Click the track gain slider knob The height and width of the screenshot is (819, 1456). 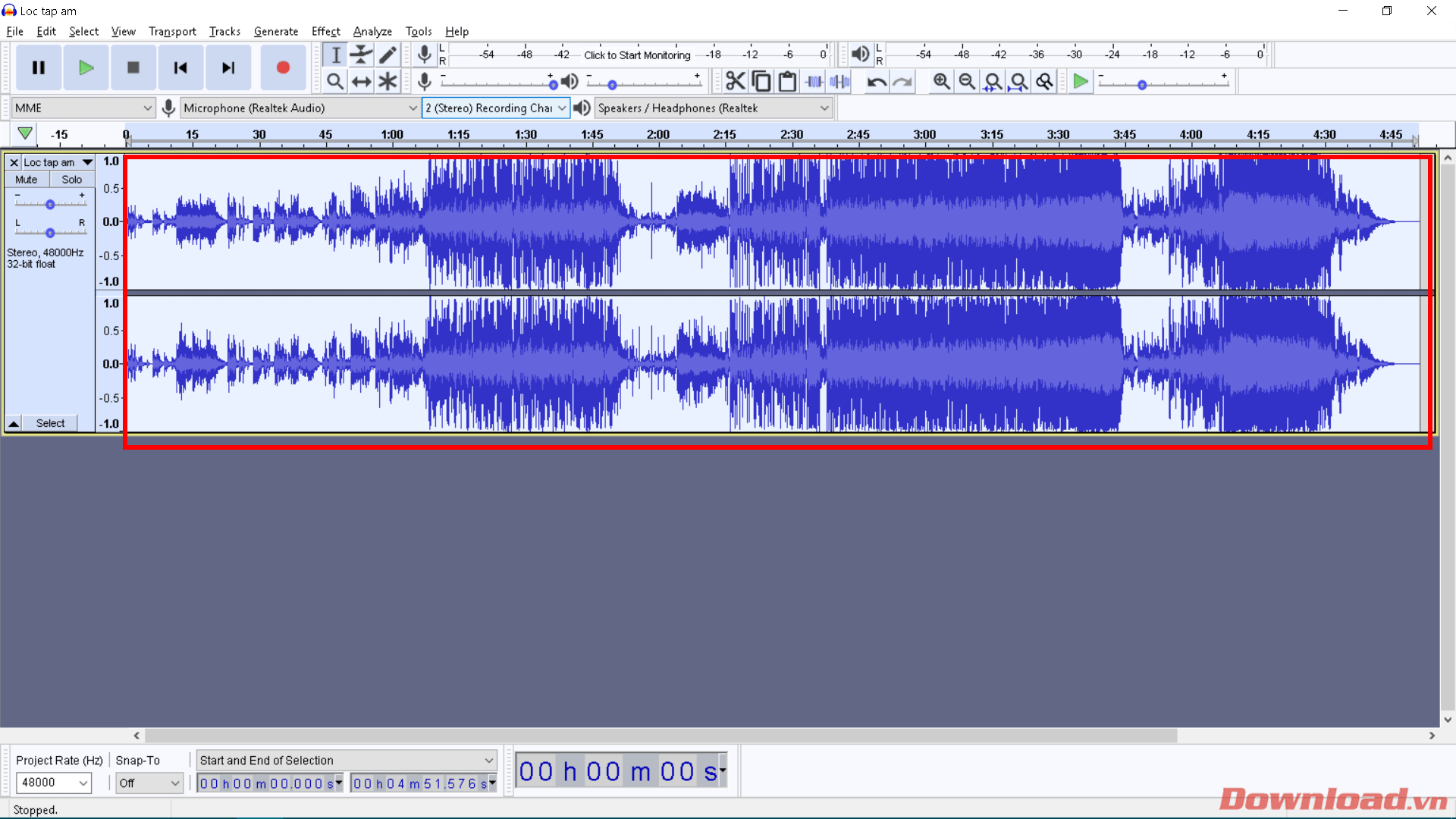tap(50, 204)
